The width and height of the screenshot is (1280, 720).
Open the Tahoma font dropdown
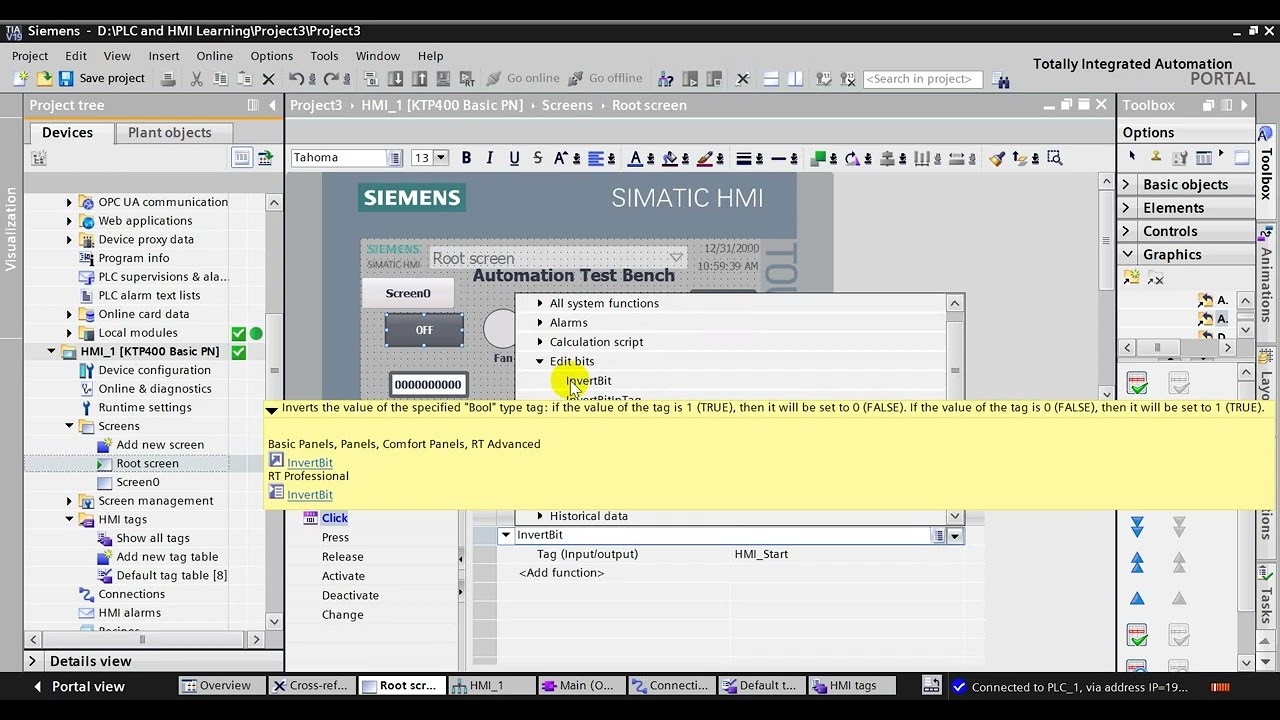(x=395, y=158)
